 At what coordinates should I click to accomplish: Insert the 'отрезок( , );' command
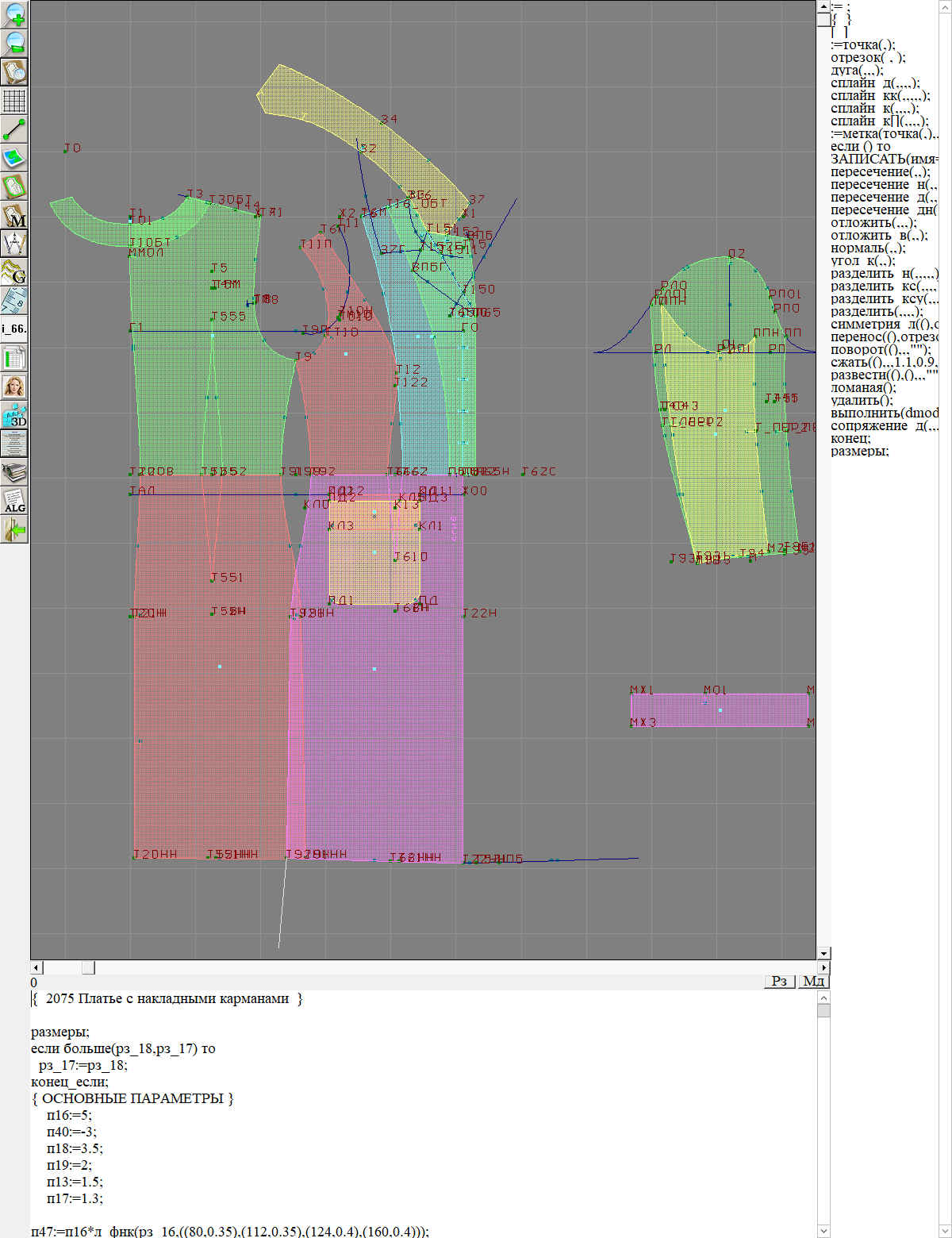tap(868, 58)
